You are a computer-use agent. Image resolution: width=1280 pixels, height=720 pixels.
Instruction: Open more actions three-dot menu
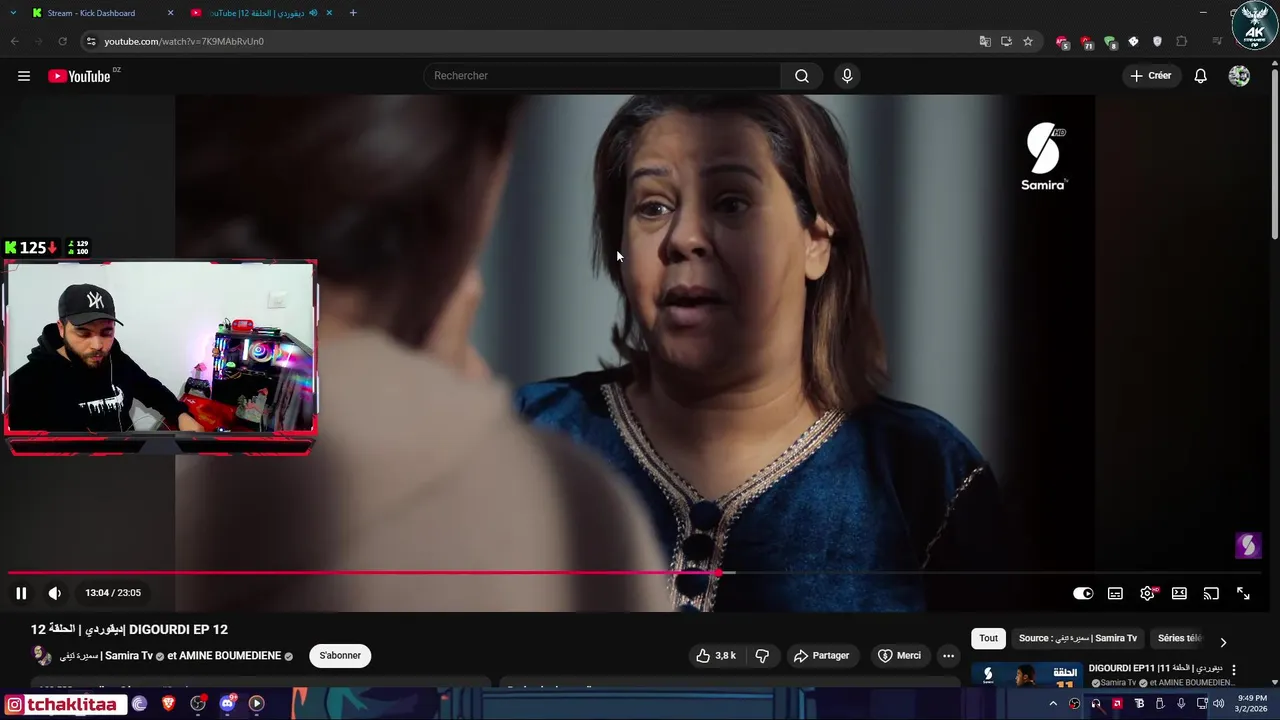tap(948, 656)
